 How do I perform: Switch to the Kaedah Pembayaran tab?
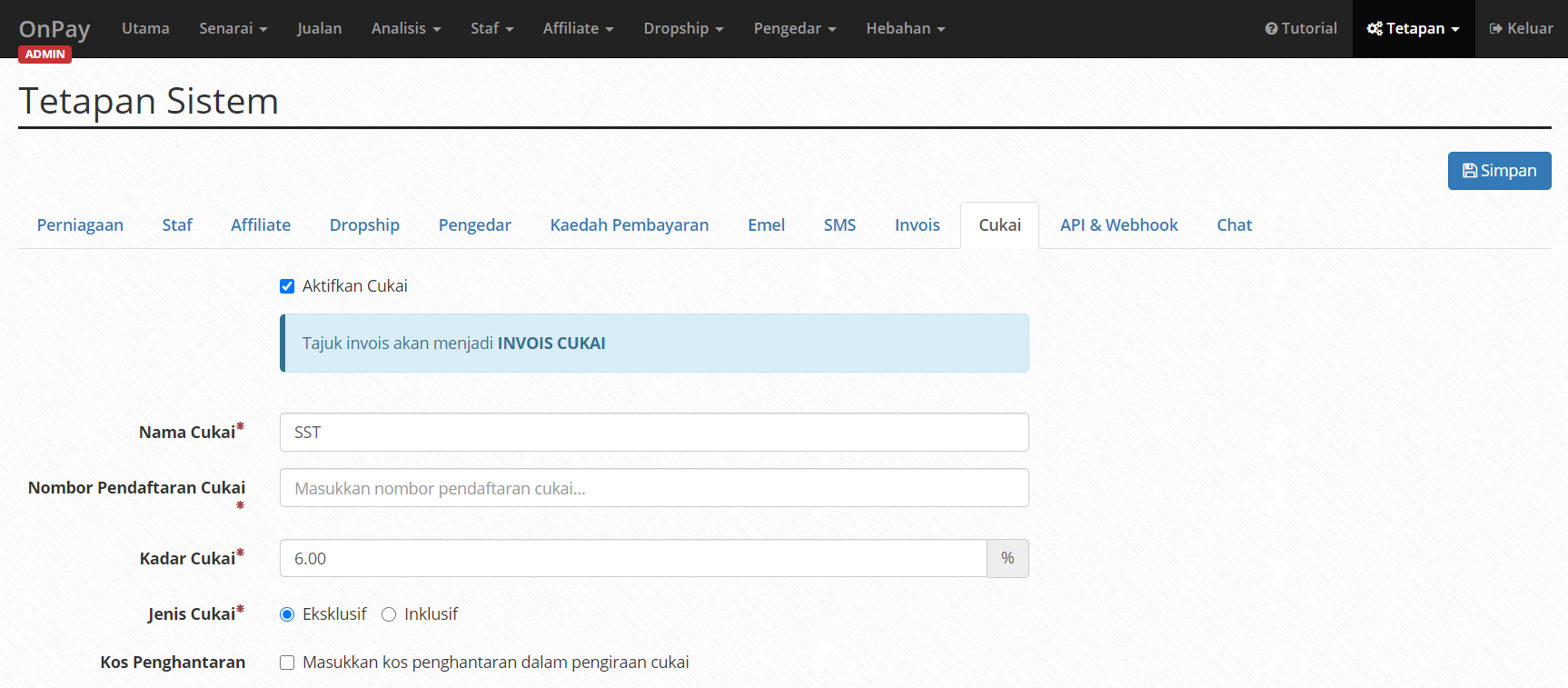click(x=630, y=225)
